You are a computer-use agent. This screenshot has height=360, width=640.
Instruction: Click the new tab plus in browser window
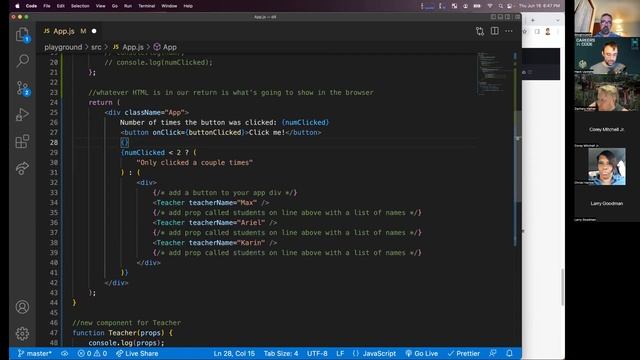coord(533,20)
